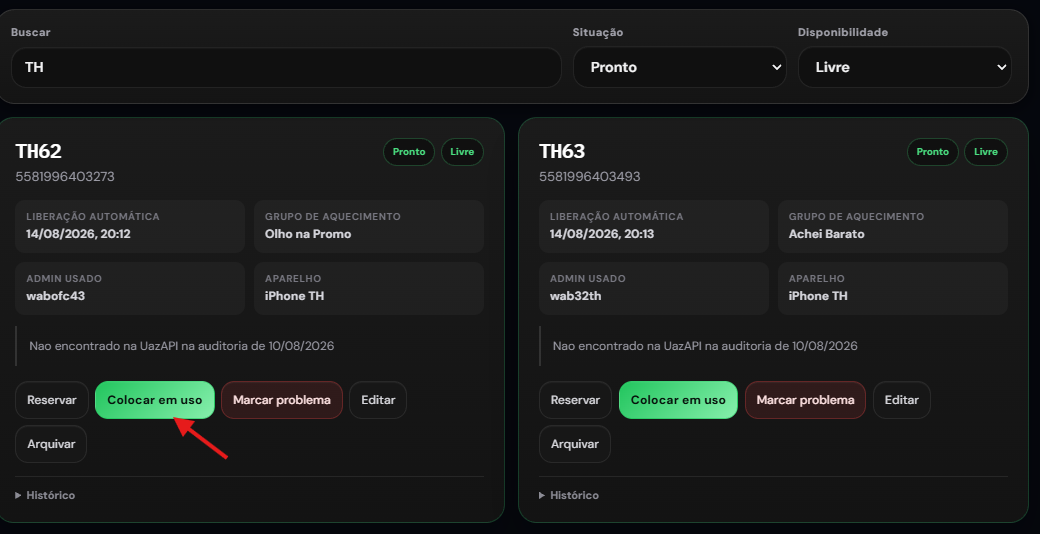The image size is (1040, 534).
Task: Click the UazAPI audit note on TH63
Action: [705, 346]
